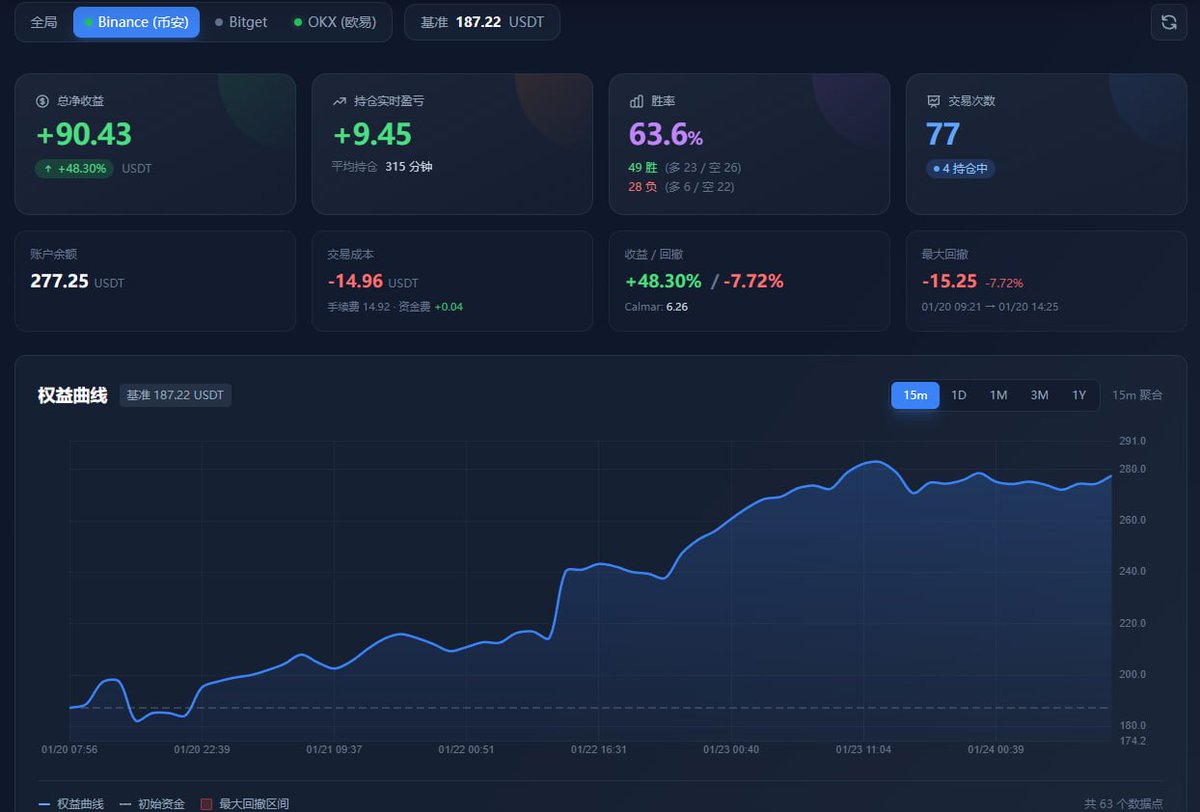Screen dimensions: 1200x812
Task: Select the 全局 tab
Action: 43,22
